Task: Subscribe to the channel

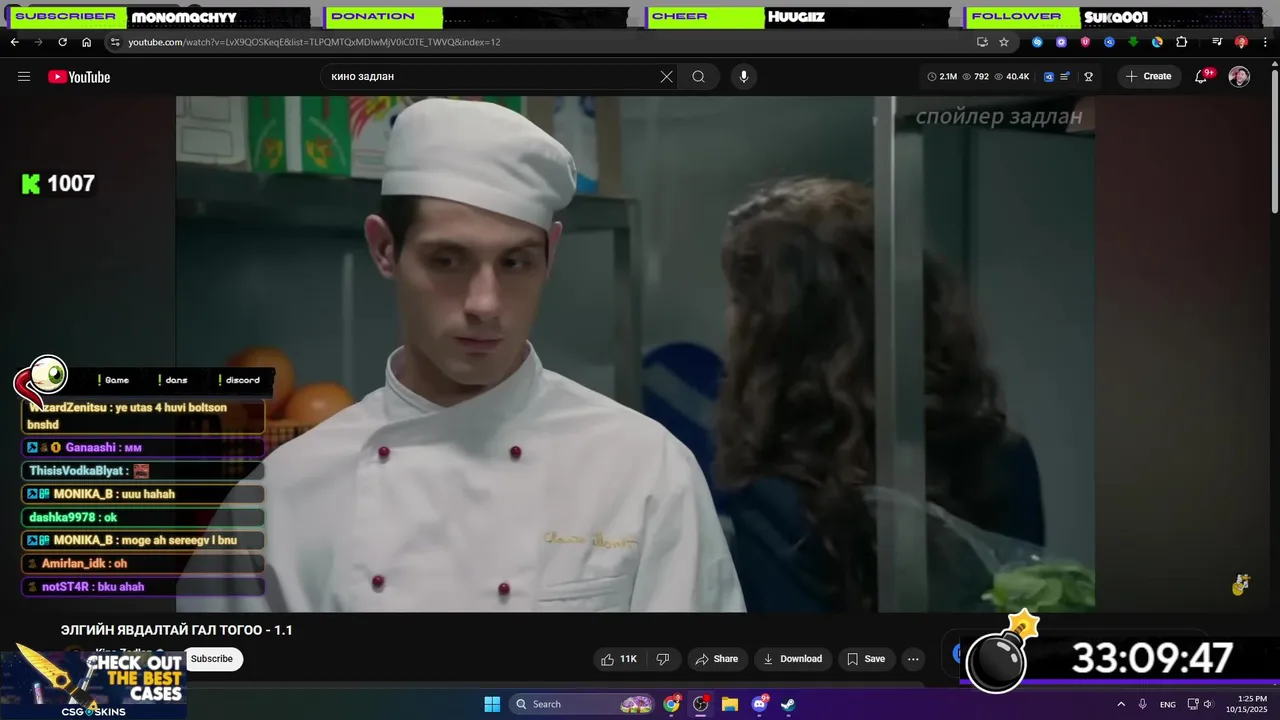Action: point(212,659)
